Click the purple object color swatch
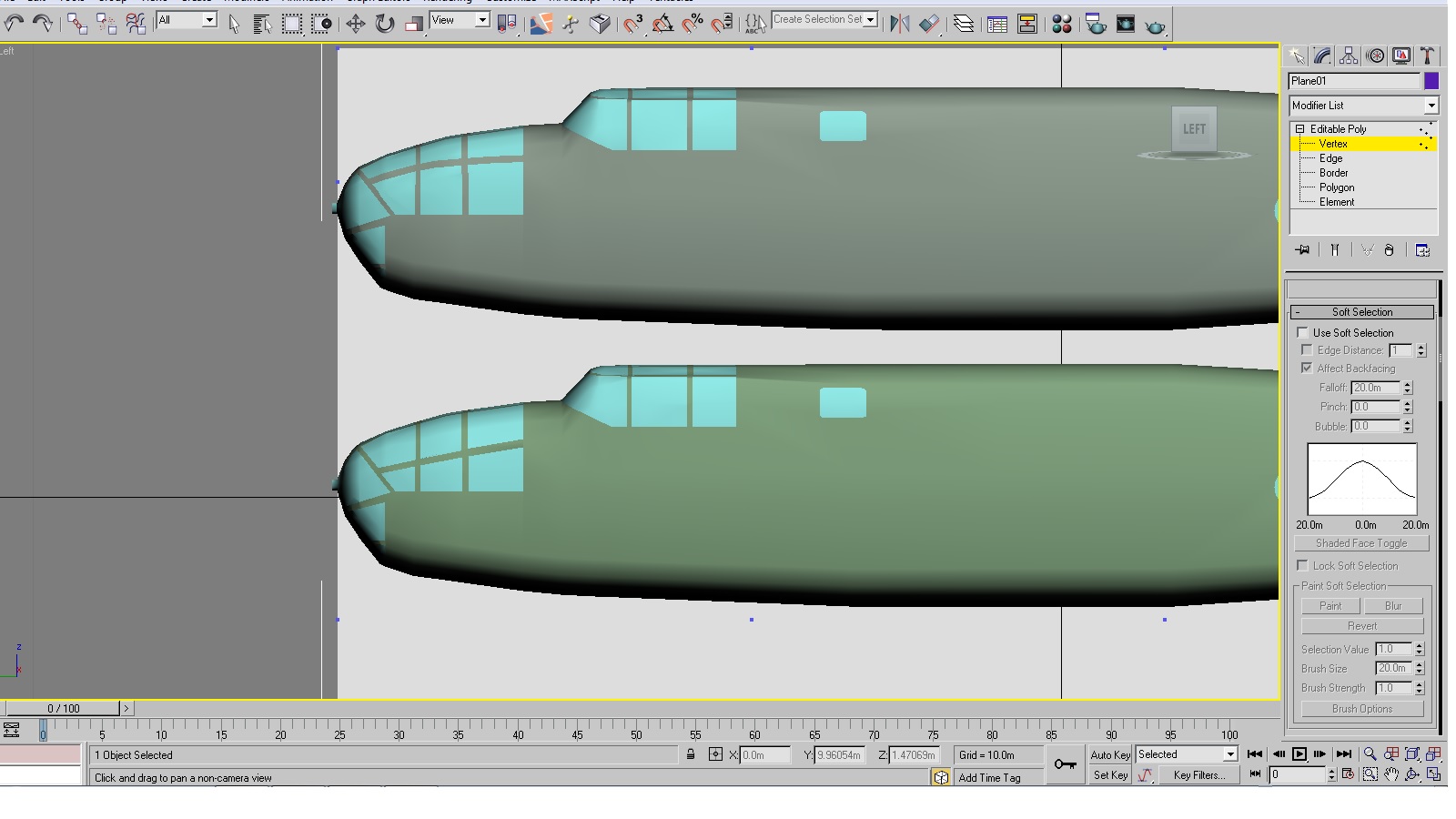Image resolution: width=1456 pixels, height=819 pixels. click(x=1431, y=81)
